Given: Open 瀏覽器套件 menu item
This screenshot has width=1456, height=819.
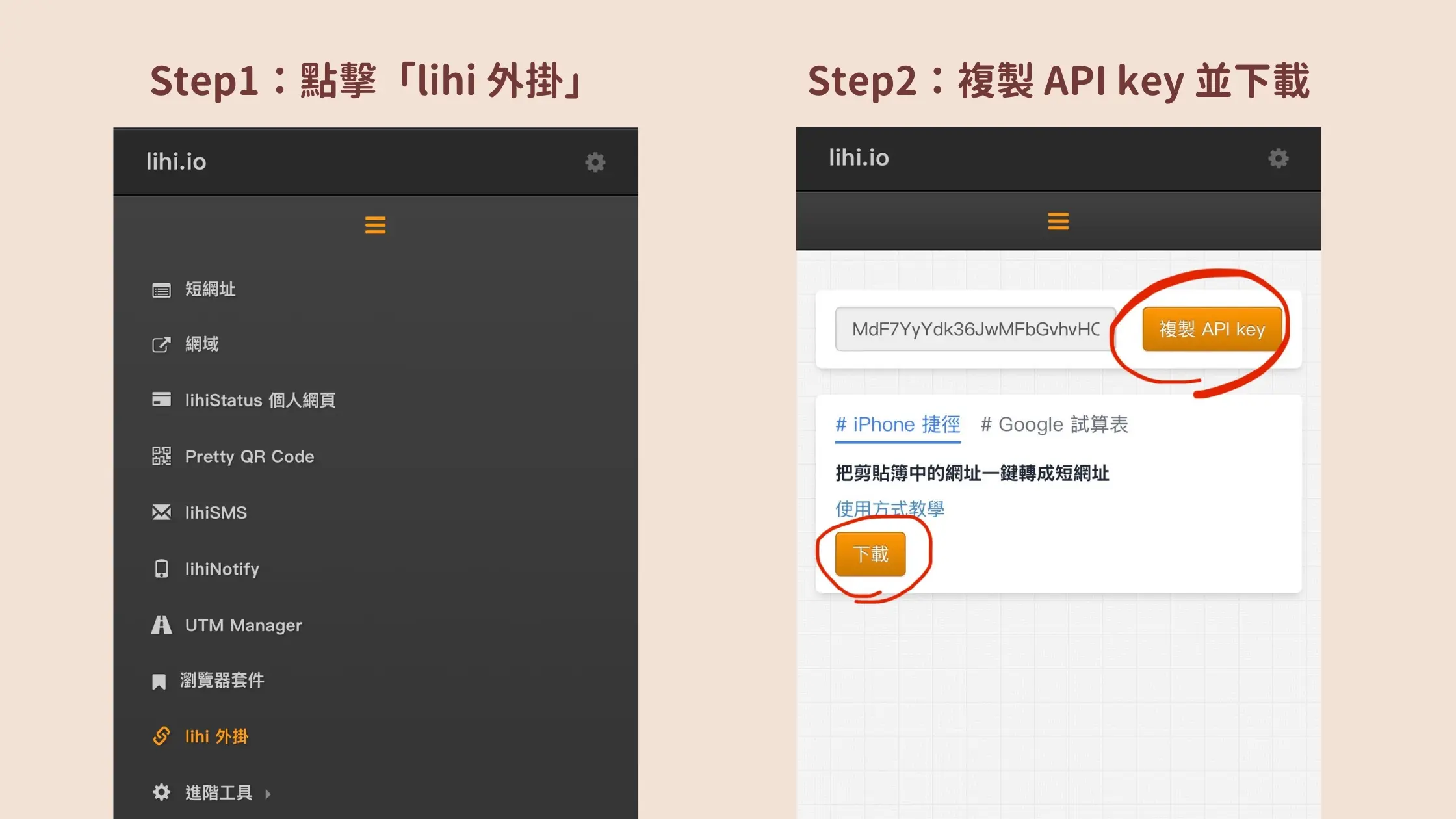Looking at the screenshot, I should tap(222, 681).
